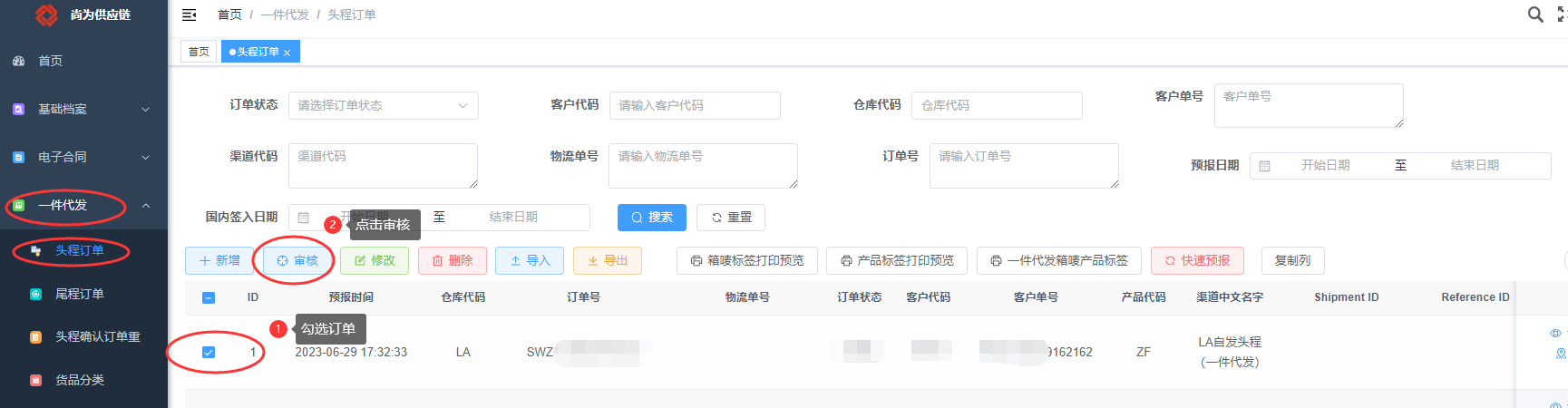Click the 新增 add button
Viewport: 1568px width, 408px height.
click(x=219, y=260)
